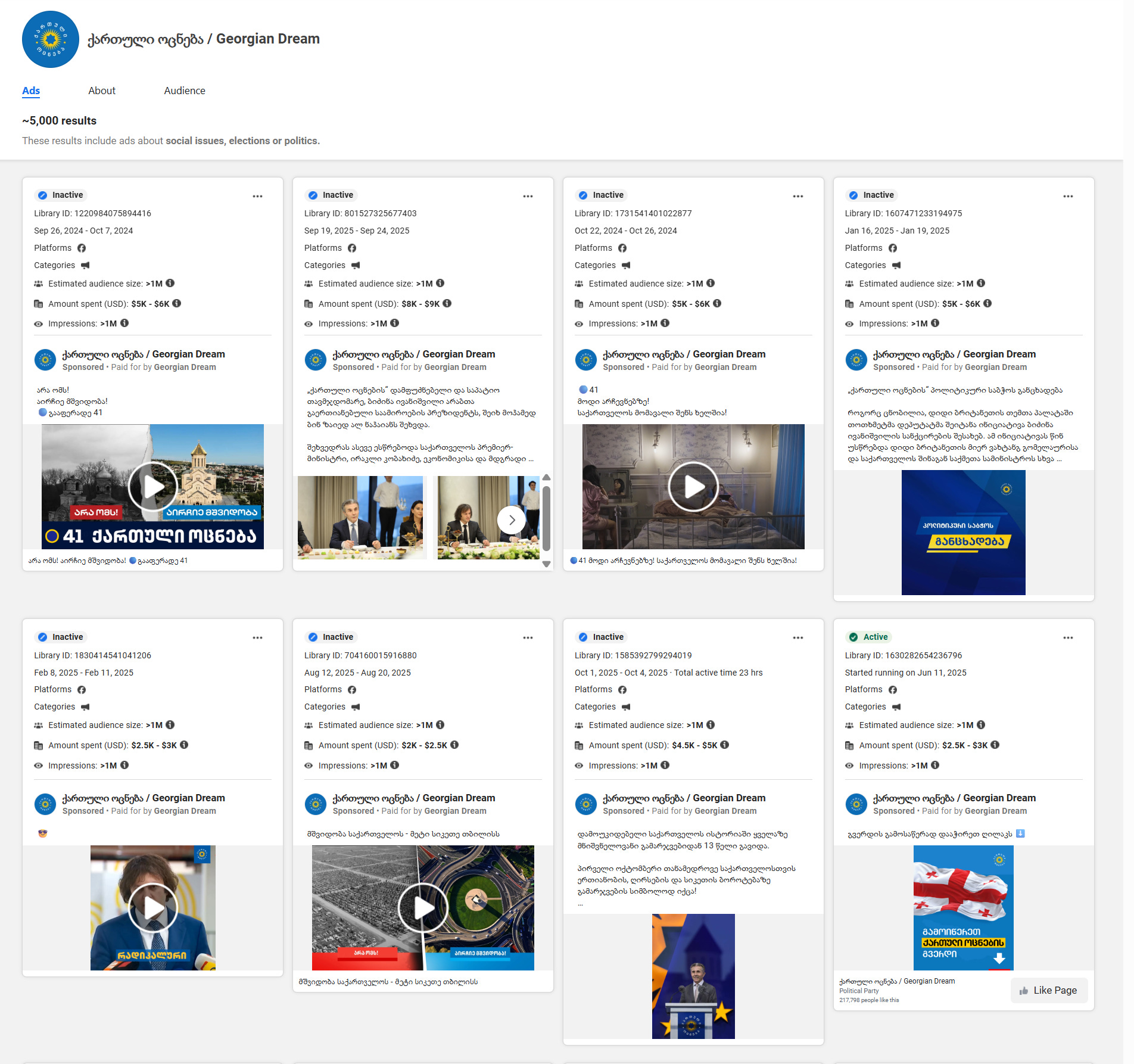Click advertiser avatar in Jun 11, 2025 ad
This screenshot has height=1064, width=1134.
856,804
